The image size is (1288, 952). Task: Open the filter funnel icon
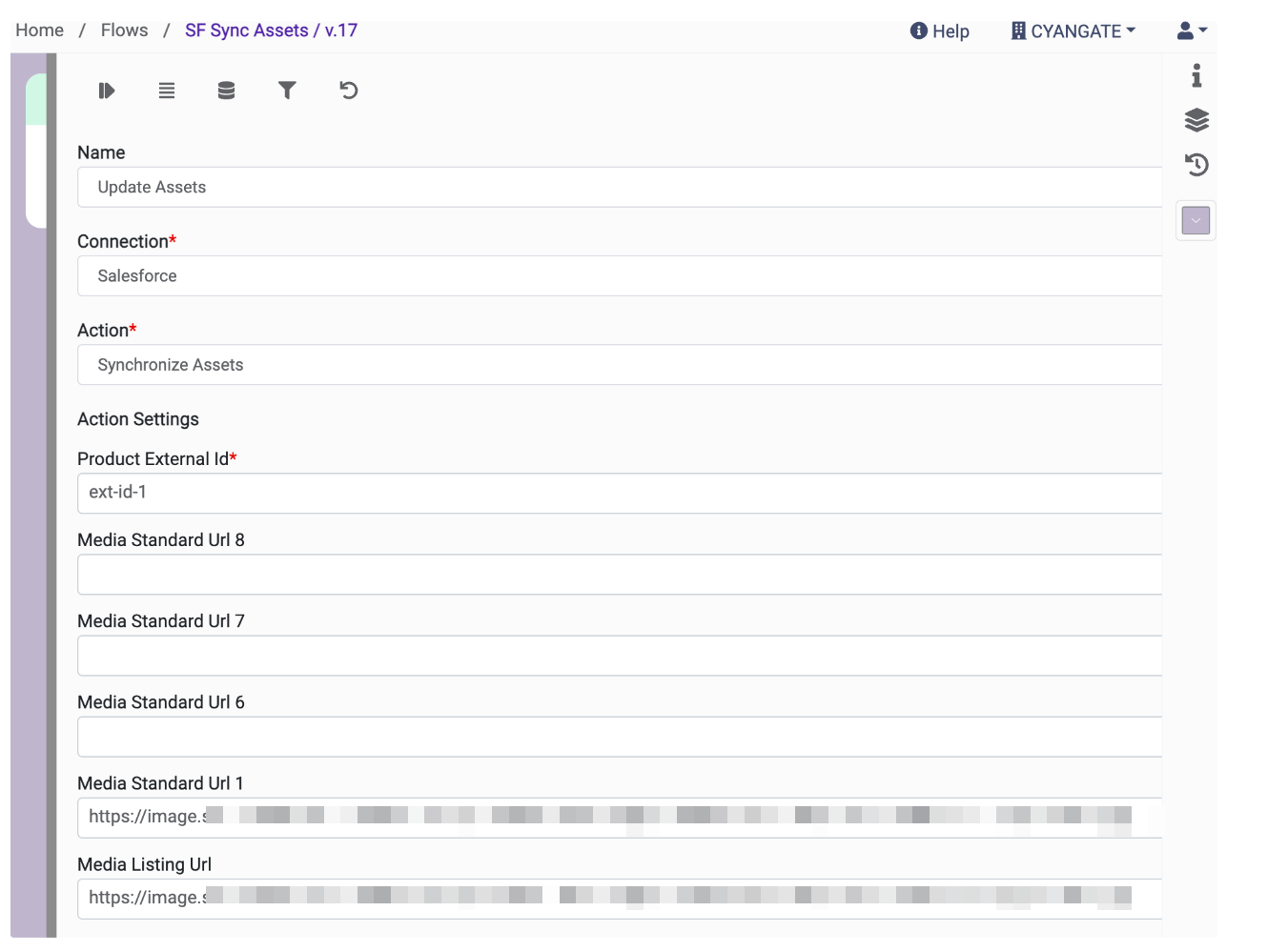click(x=287, y=91)
